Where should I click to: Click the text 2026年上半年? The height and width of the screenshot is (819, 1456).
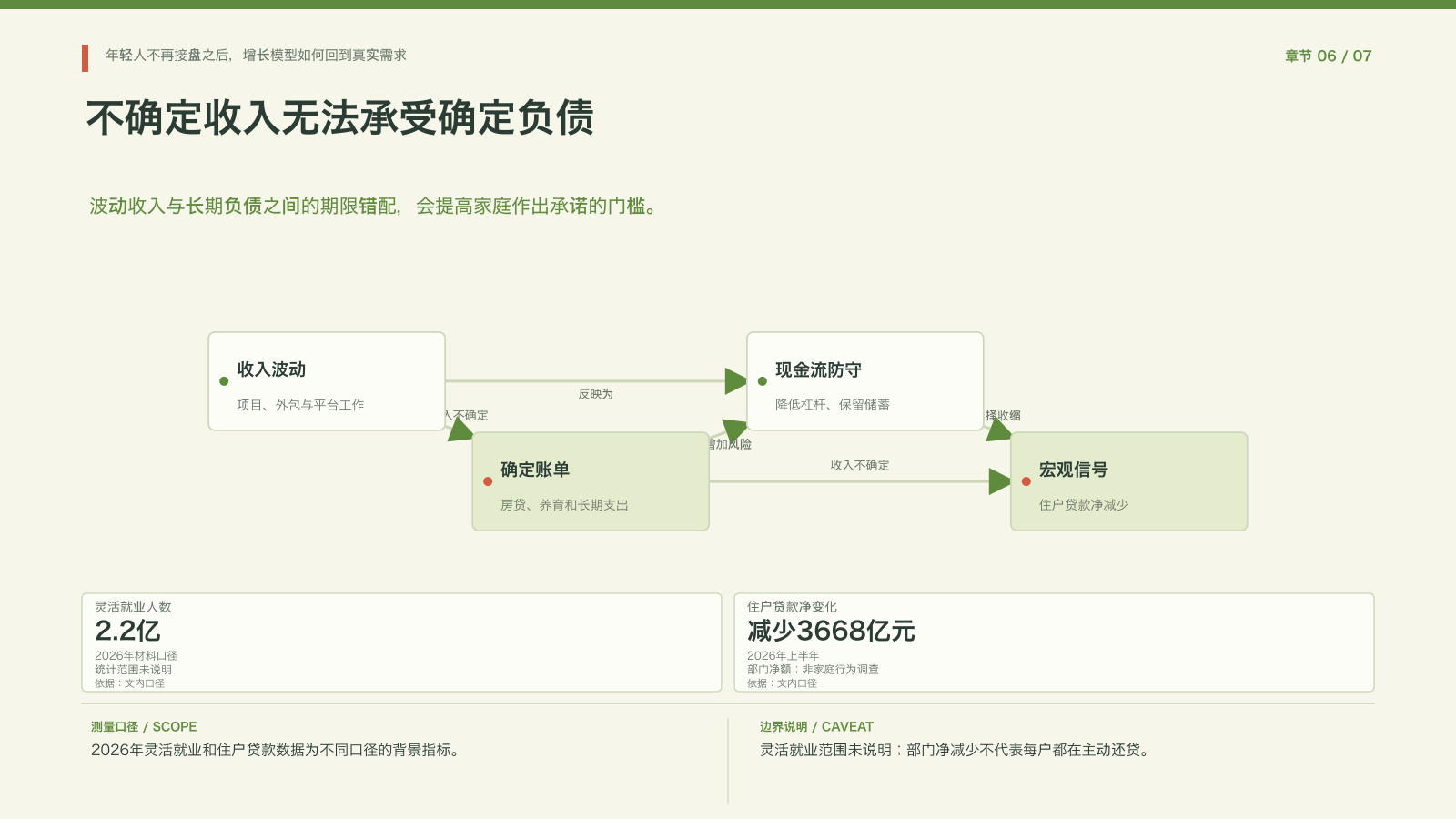[784, 656]
